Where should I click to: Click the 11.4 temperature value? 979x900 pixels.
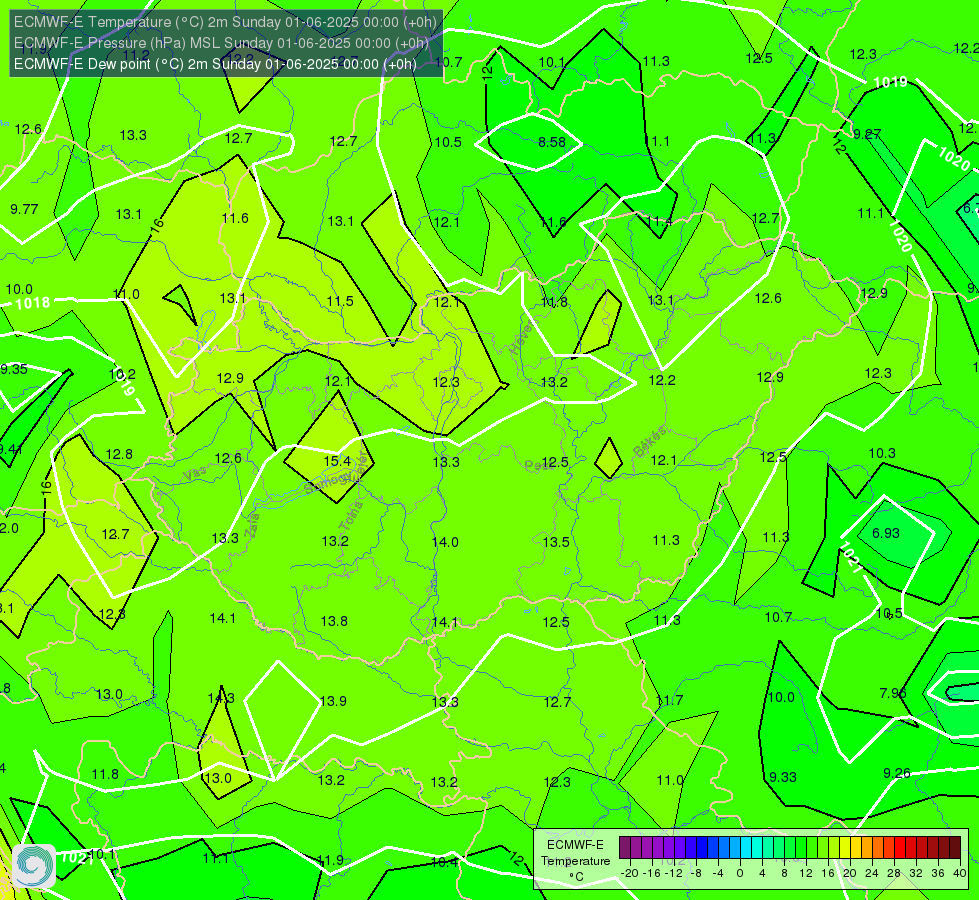tap(659, 222)
